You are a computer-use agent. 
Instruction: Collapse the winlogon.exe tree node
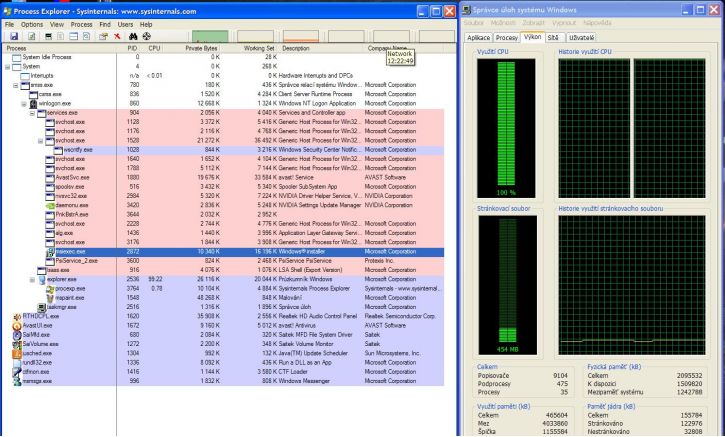24,104
